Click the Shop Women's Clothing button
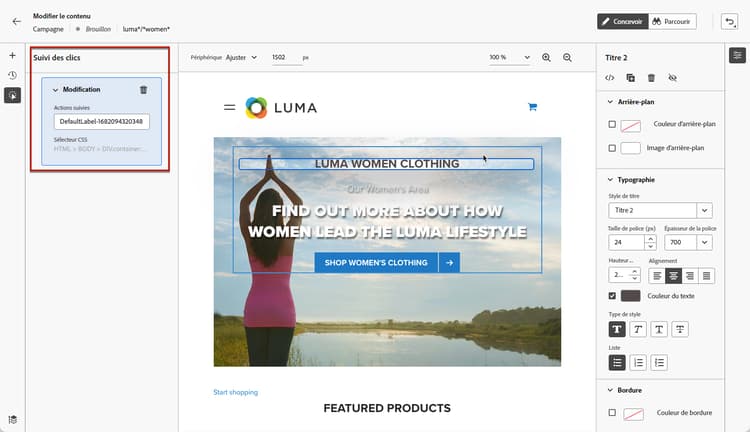750x432 pixels. click(376, 263)
